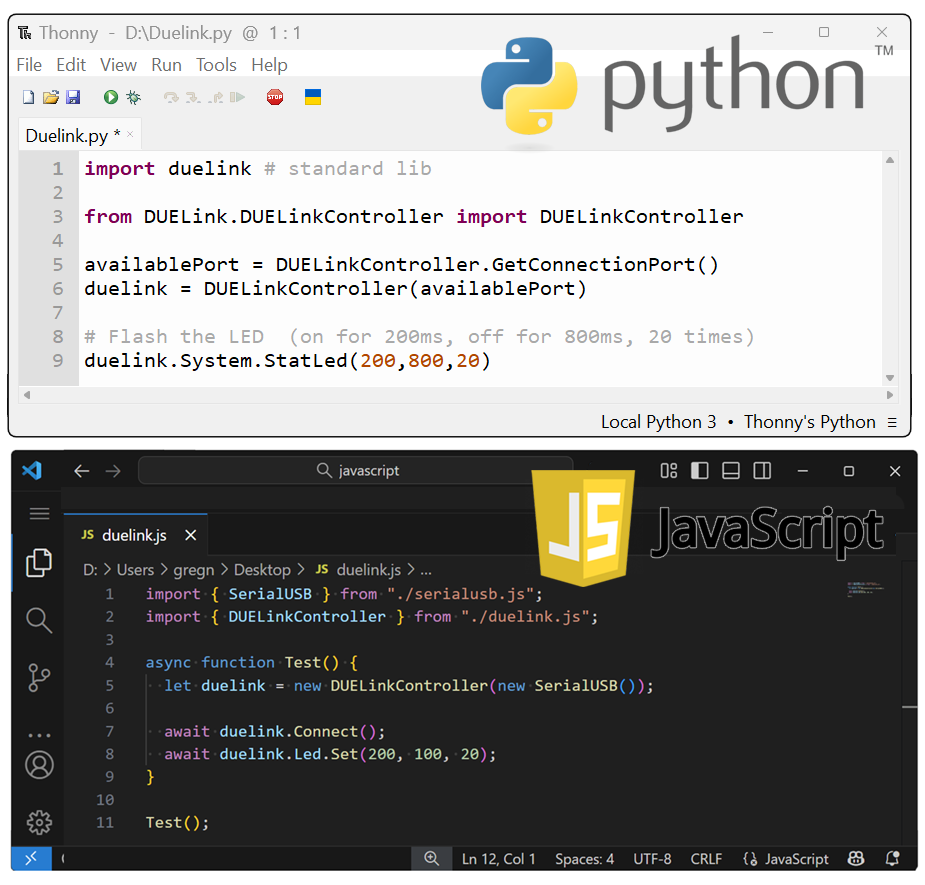Viewport: 925px width, 885px height.
Task: Toggle the secondary side bar layout button
Action: (x=762, y=470)
